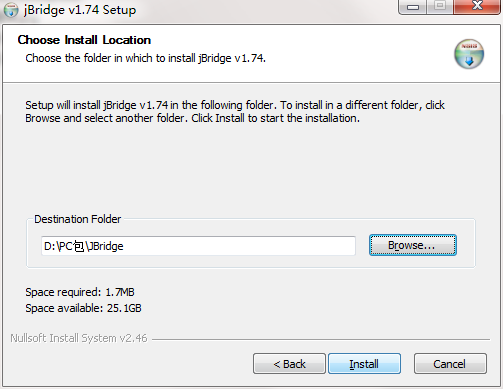The height and width of the screenshot is (389, 503).
Task: Click the jBridge setup title bar icon
Action: point(11,10)
